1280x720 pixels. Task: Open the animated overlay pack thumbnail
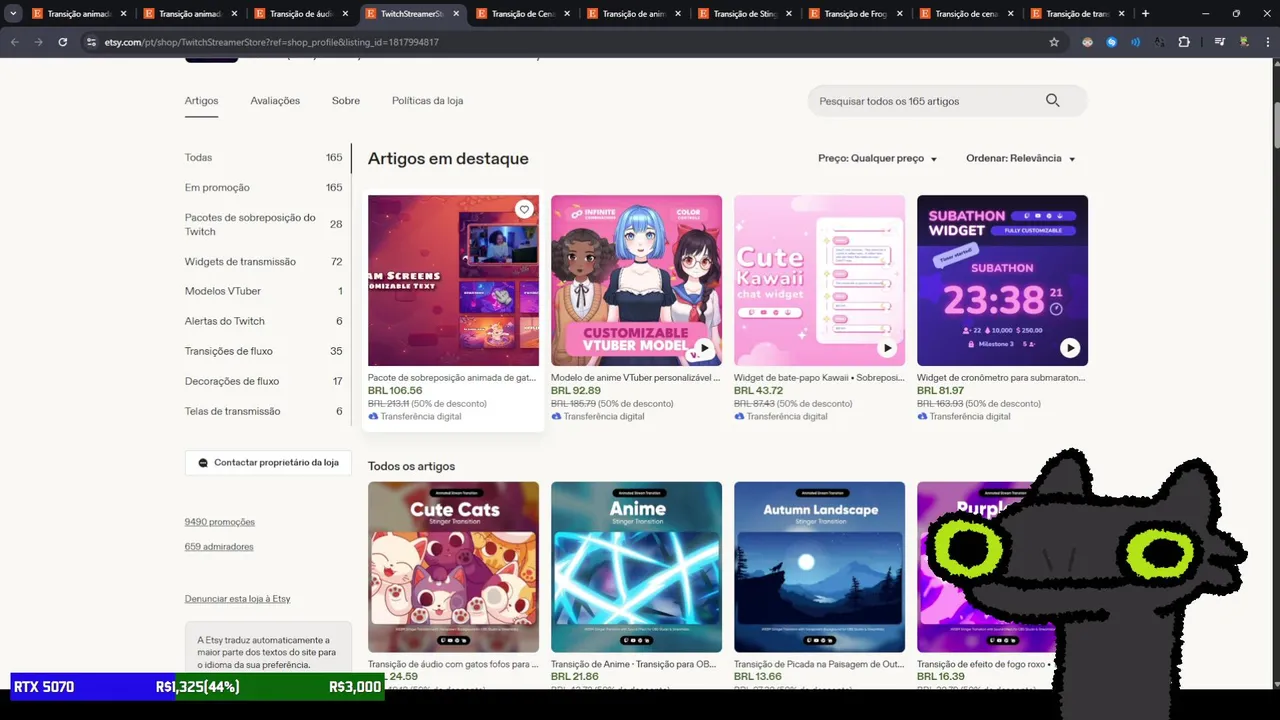[x=453, y=280]
